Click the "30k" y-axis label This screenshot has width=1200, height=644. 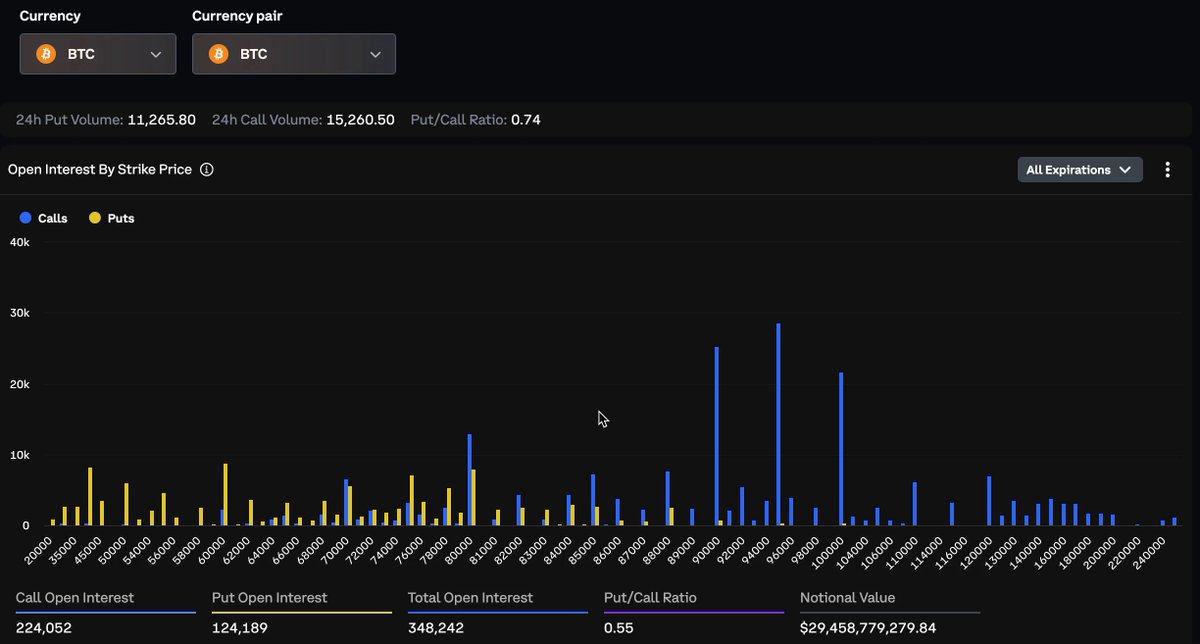click(19, 314)
